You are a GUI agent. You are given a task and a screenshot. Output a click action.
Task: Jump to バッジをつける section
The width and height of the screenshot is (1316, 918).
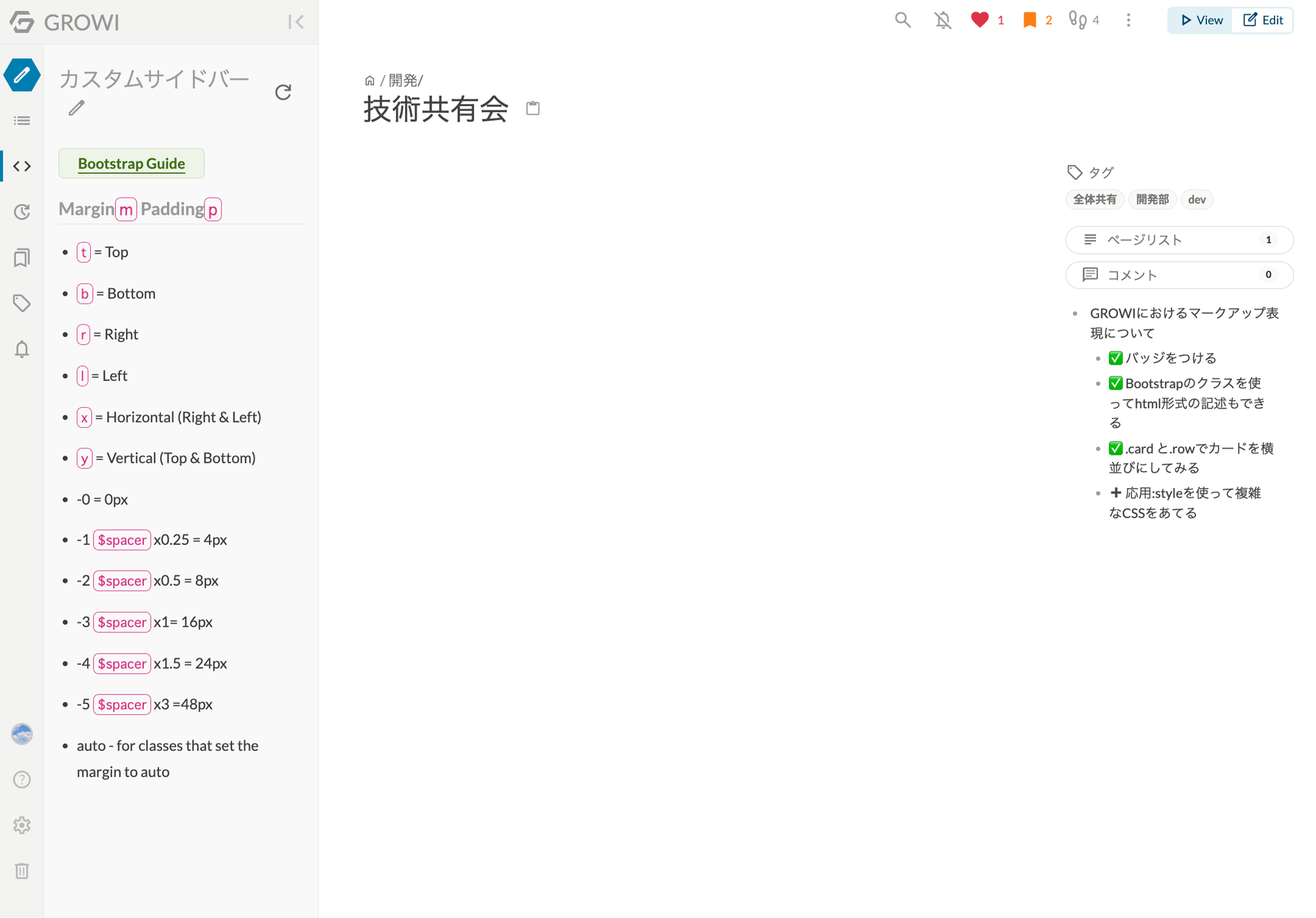1162,359
